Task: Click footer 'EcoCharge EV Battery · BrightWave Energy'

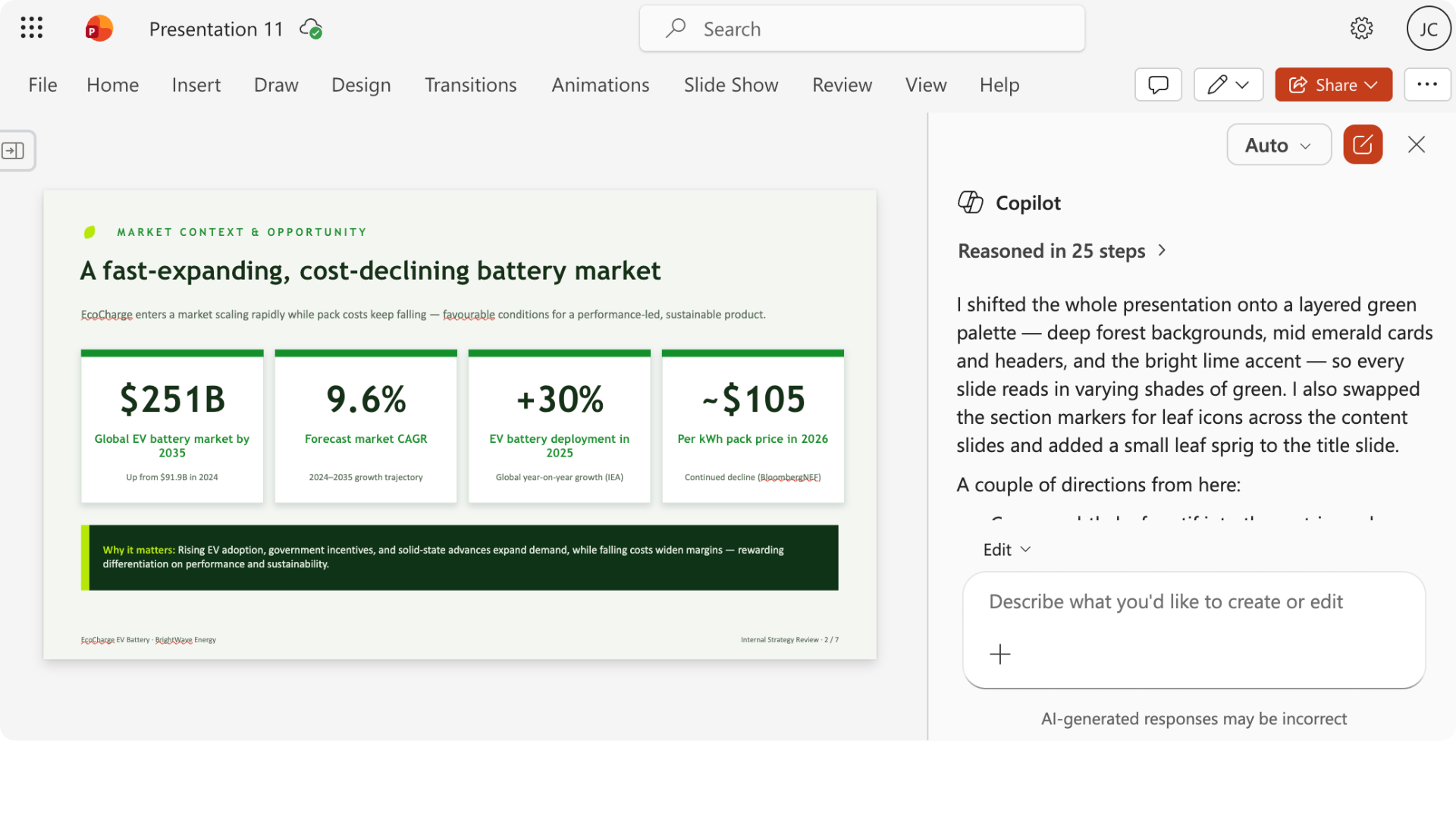Action: (x=149, y=640)
